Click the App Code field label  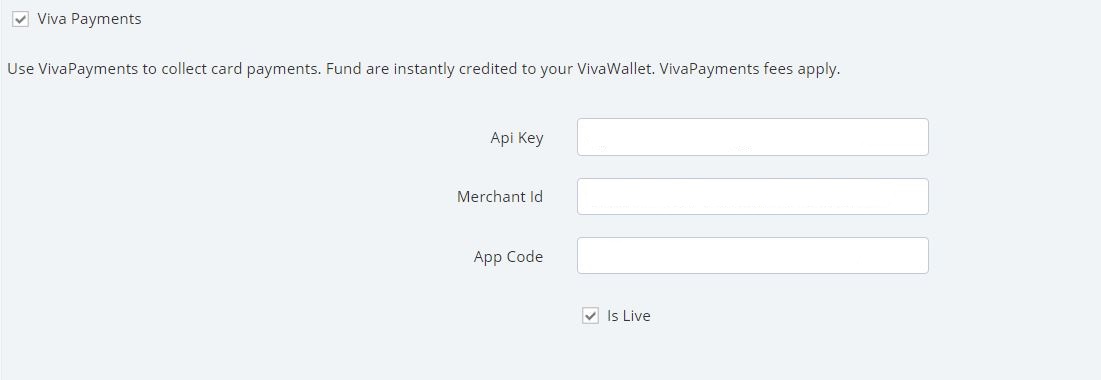[508, 256]
